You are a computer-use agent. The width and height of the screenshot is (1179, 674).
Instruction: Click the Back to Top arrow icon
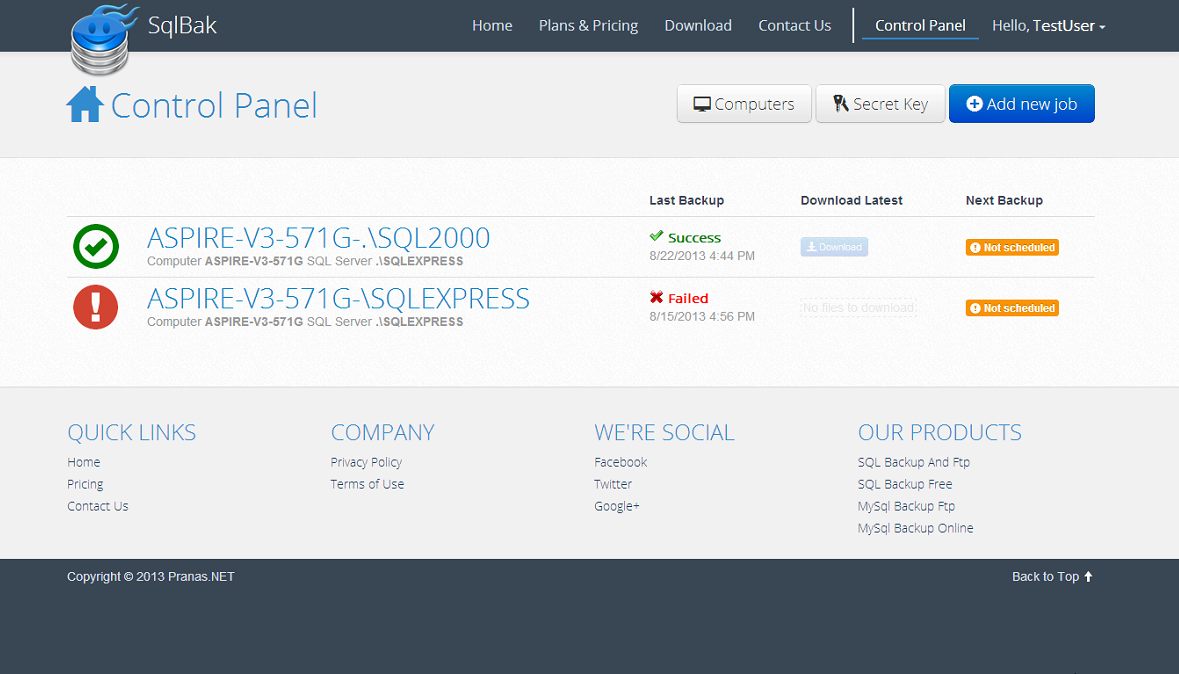click(1088, 576)
